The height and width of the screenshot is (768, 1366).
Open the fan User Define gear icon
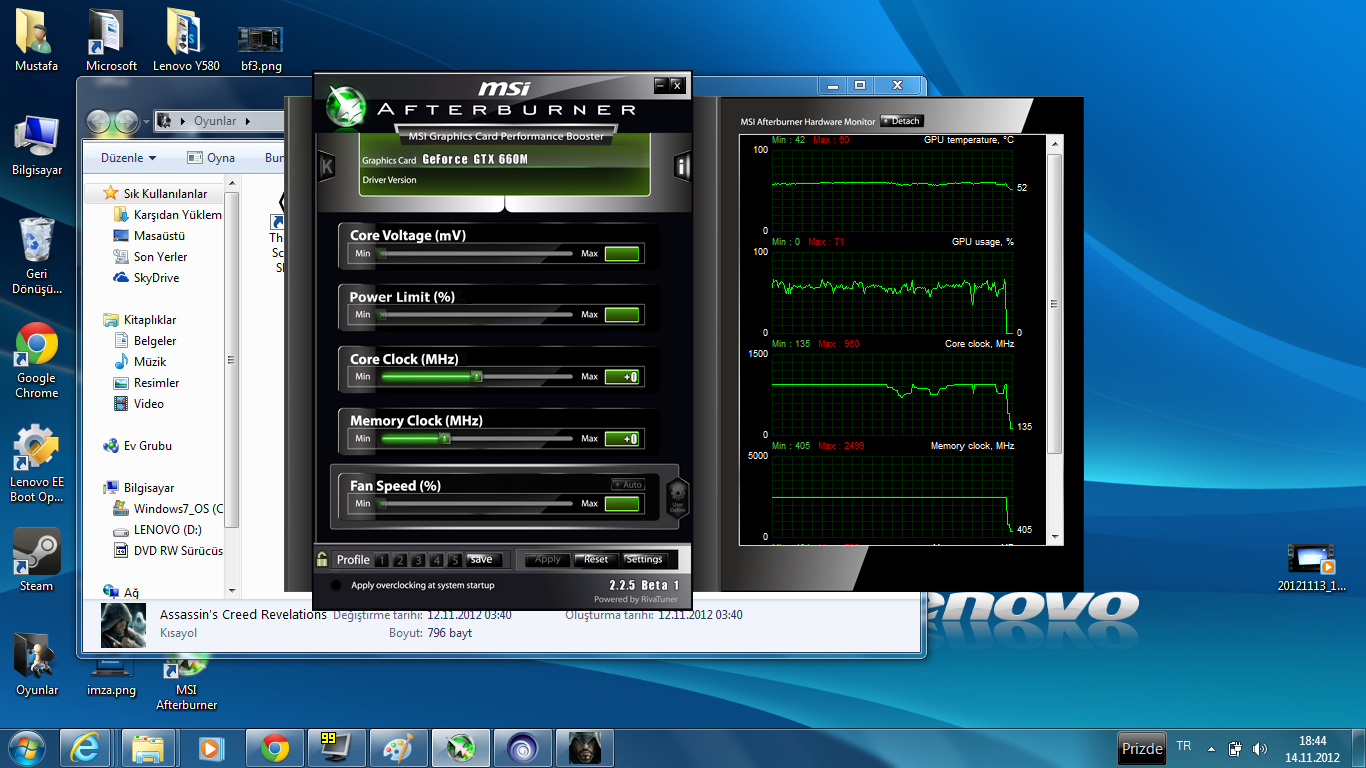tap(677, 496)
